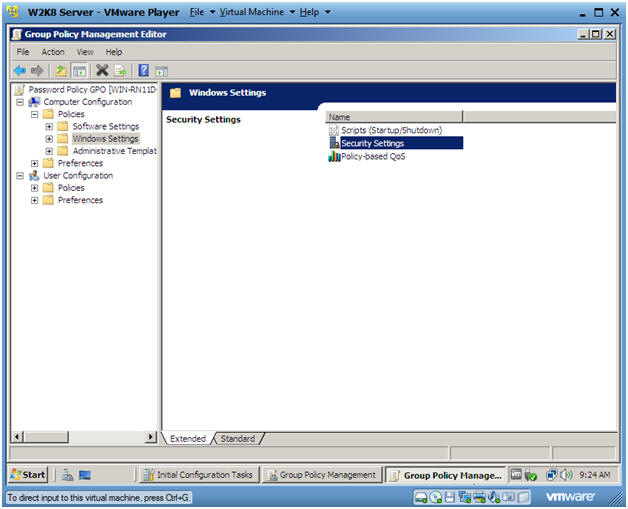Click the tree pane horizontal scrollbar thumb
The image size is (628, 509).
point(46,437)
